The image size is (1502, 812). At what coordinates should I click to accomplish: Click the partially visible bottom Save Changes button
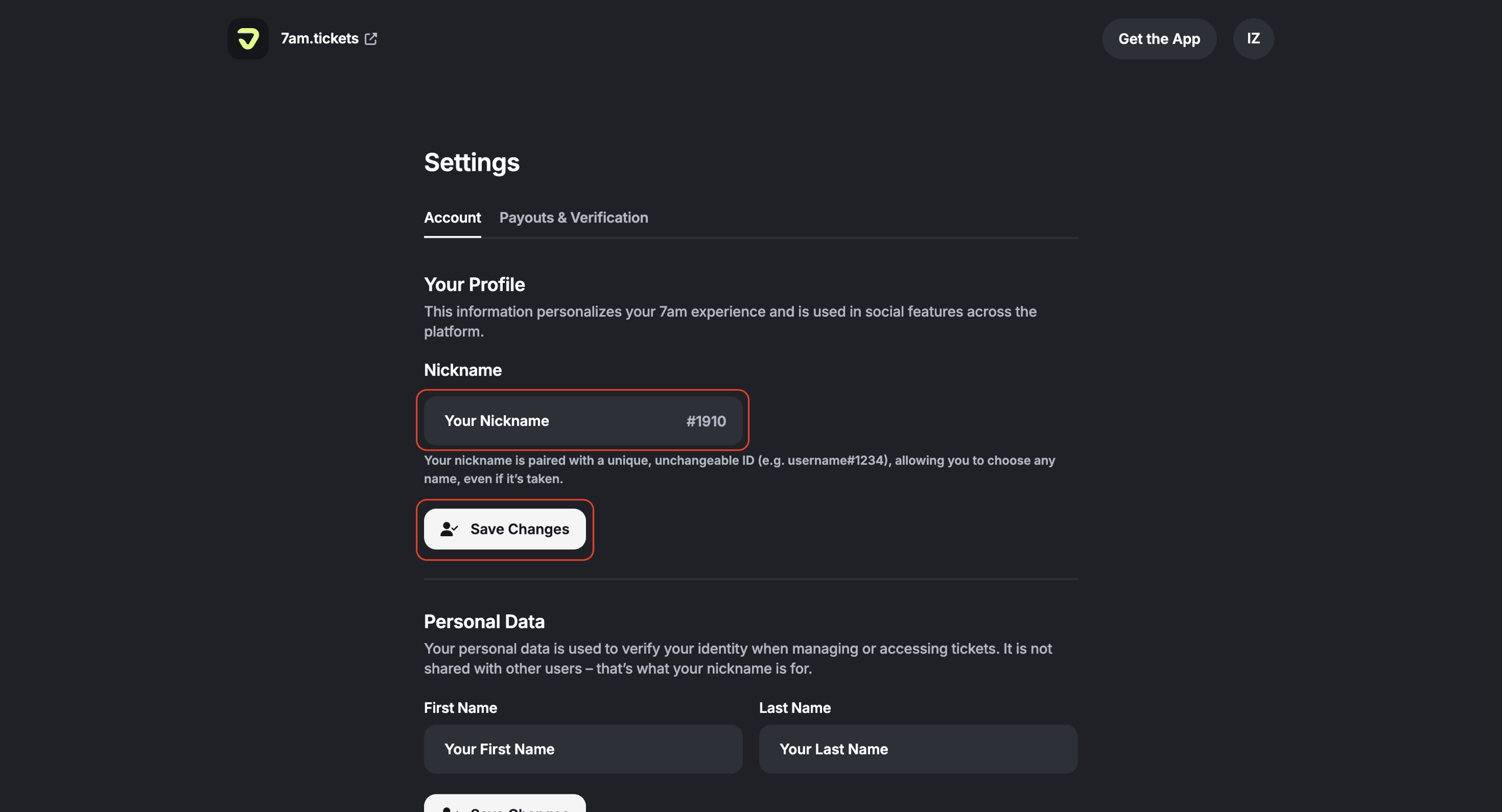coord(505,805)
